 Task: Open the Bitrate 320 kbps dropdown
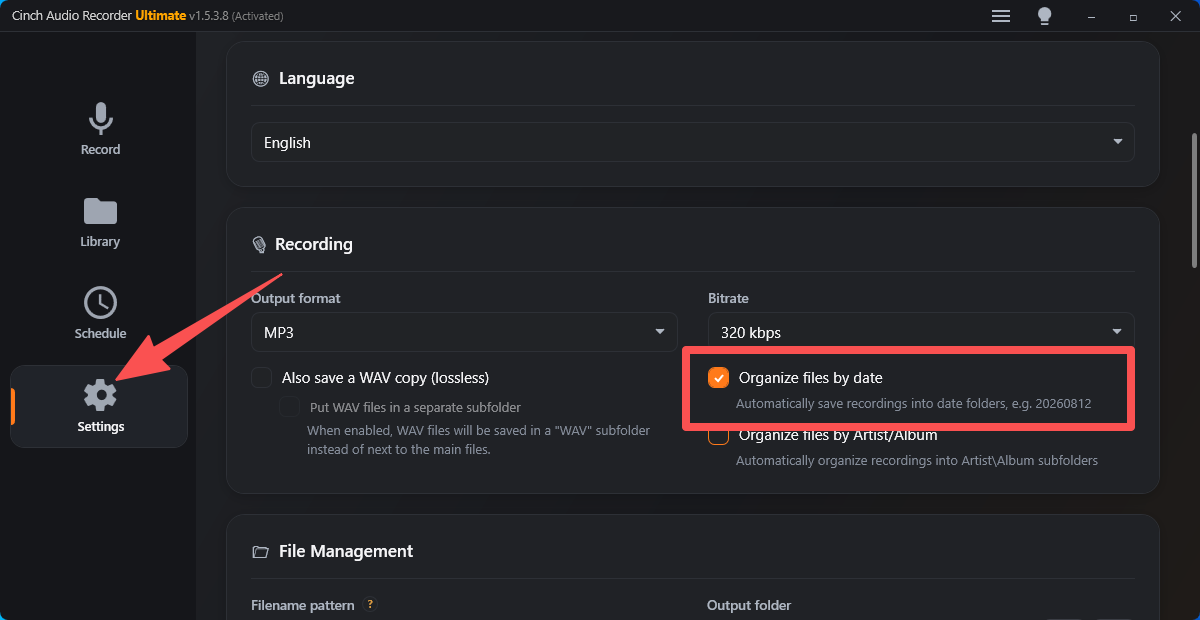click(921, 332)
